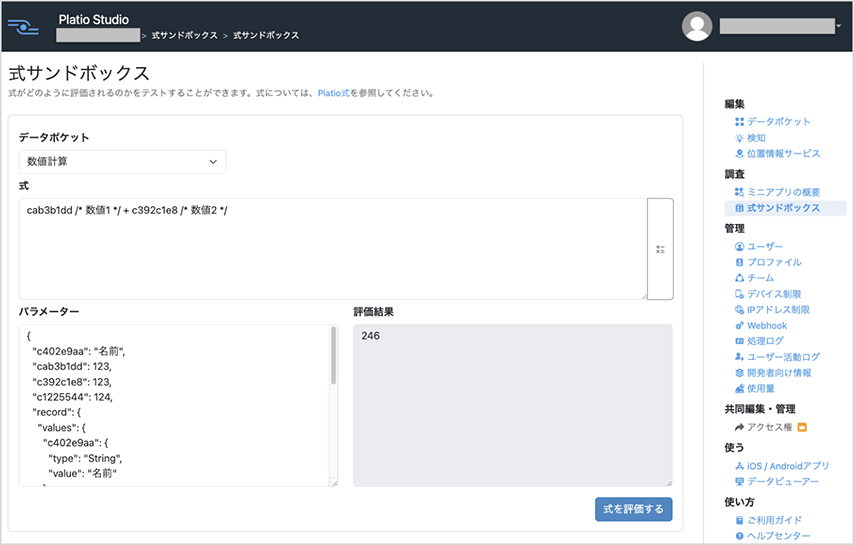Open IPアドレス制限 in the sidebar
This screenshot has width=854, height=545.
click(x=778, y=310)
